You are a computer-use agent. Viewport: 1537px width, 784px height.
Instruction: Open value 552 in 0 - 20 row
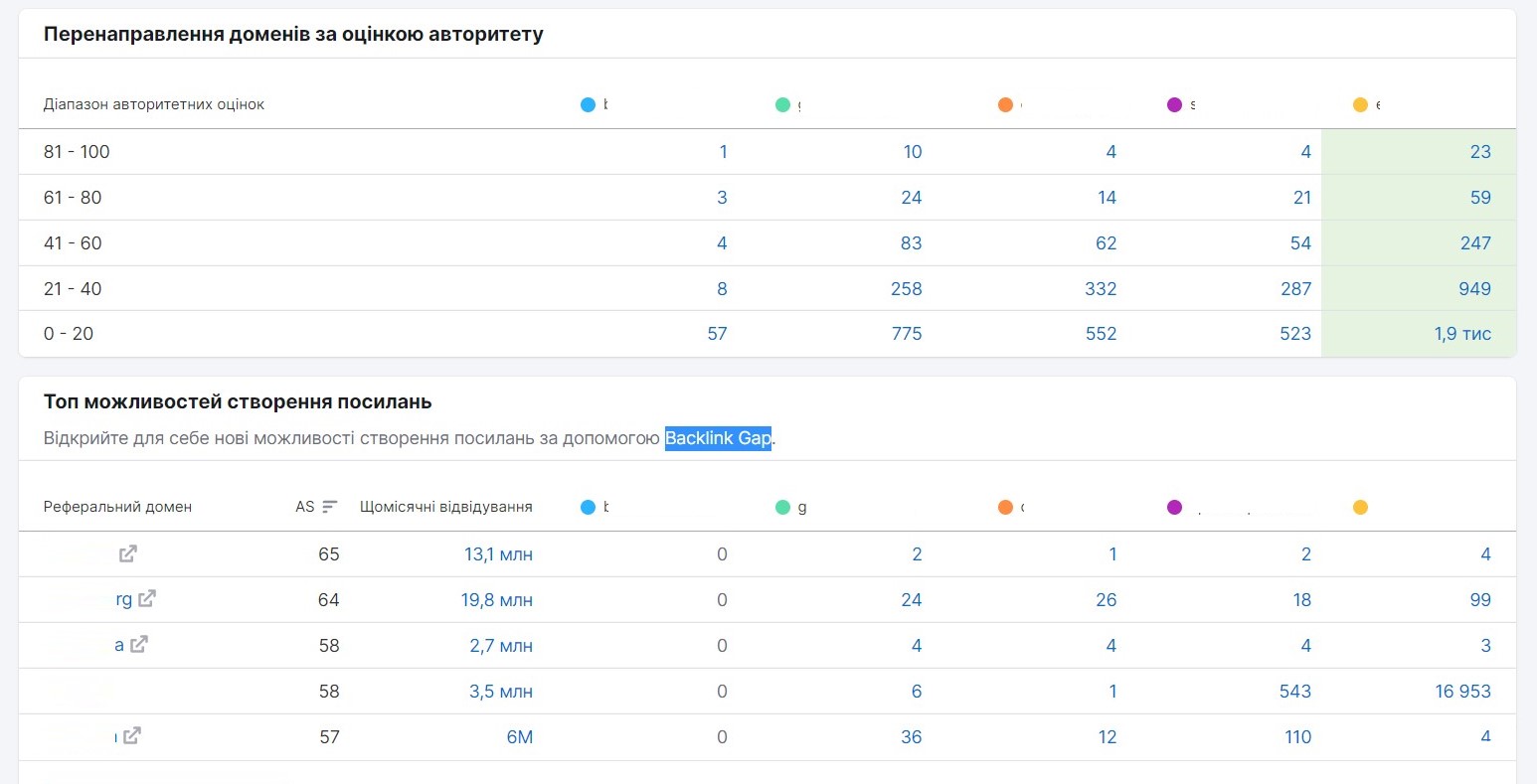coord(1101,334)
